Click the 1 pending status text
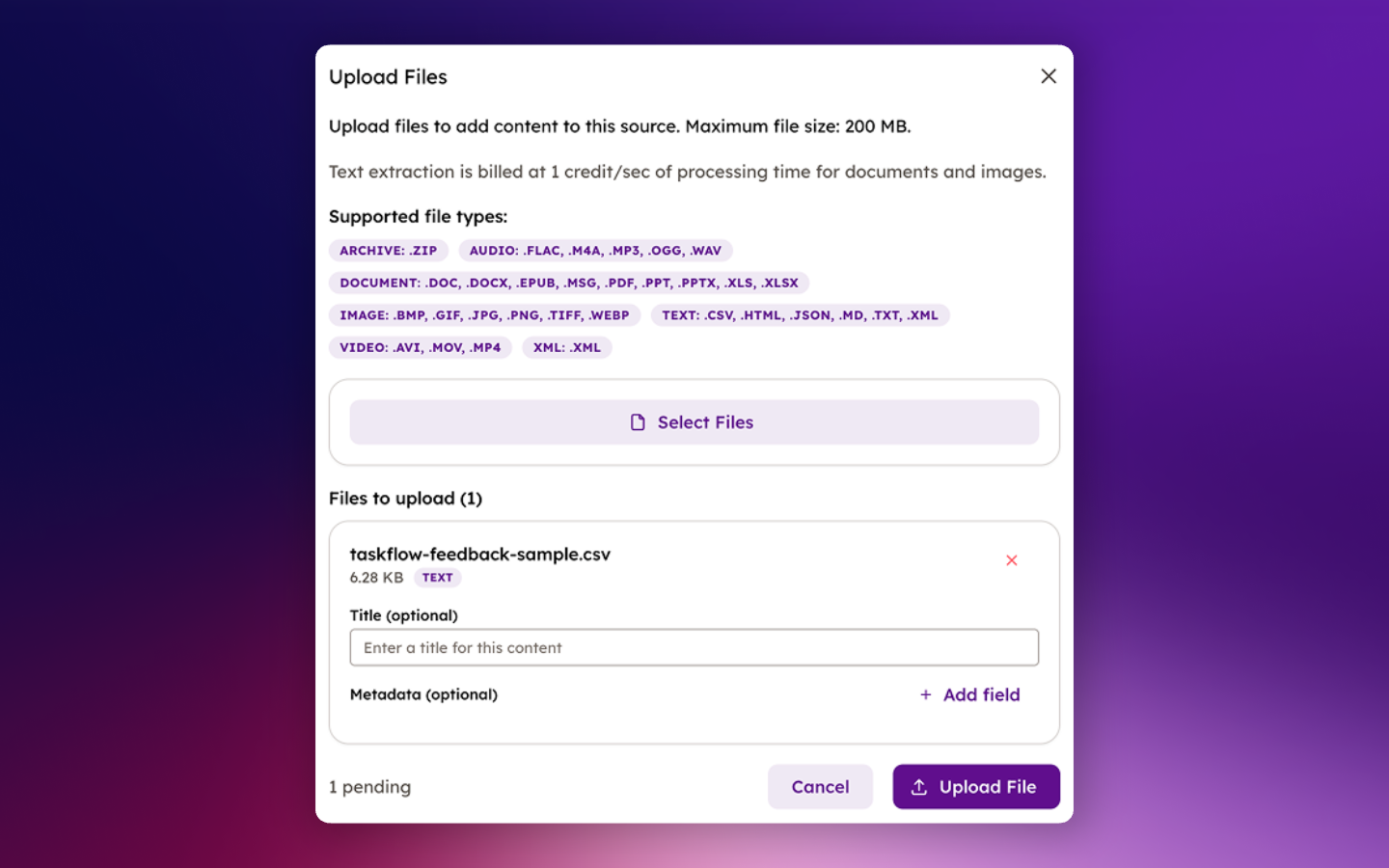This screenshot has height=868, width=1389. [369, 787]
